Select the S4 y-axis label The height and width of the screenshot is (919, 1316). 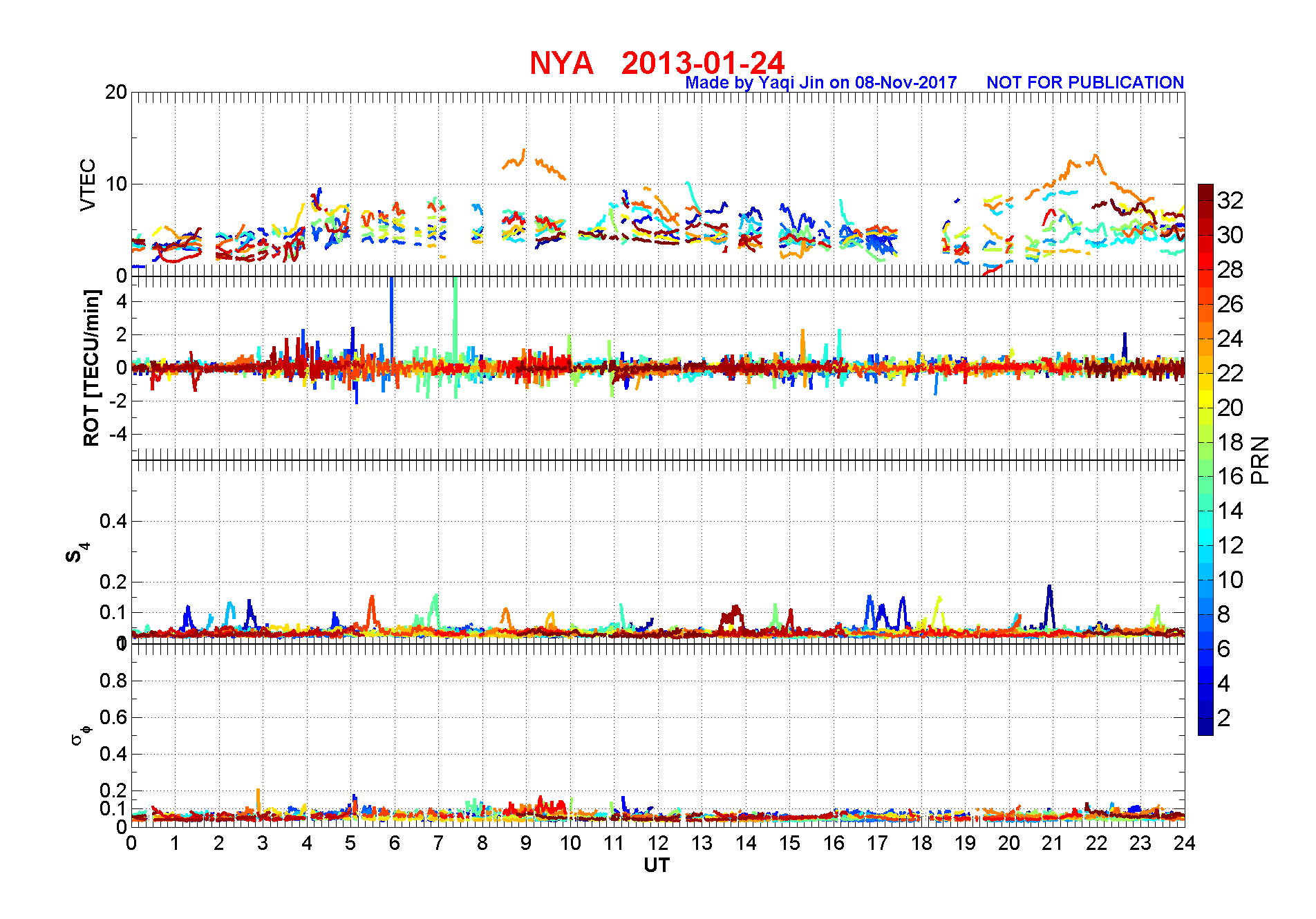pos(77,553)
